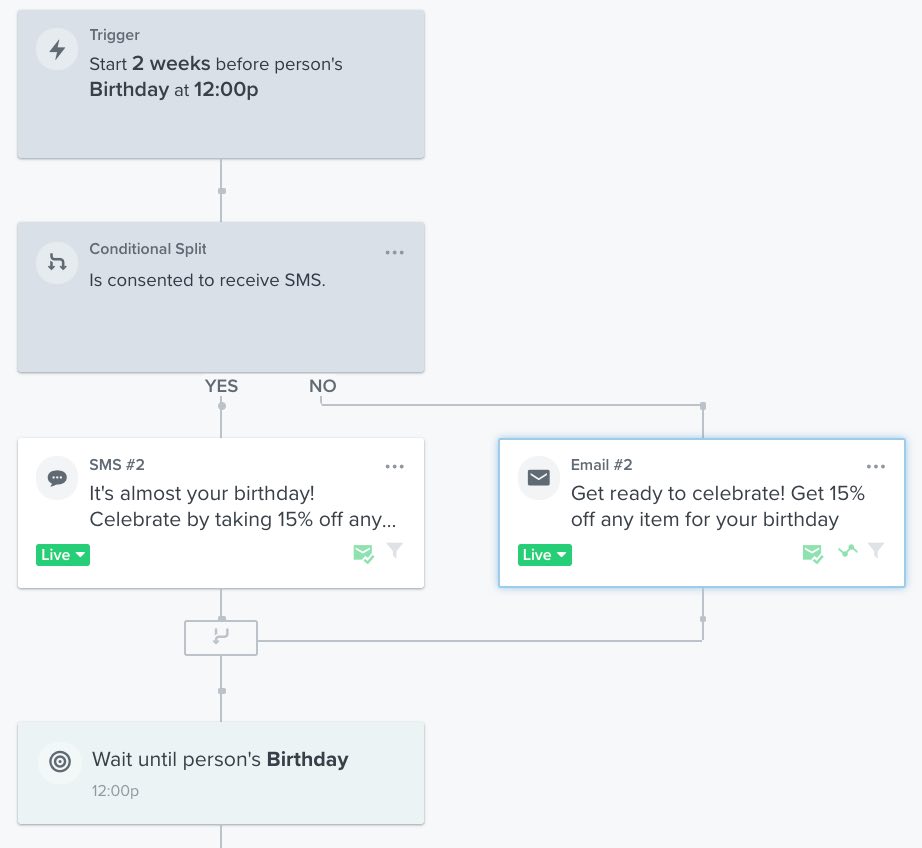The image size is (922, 848).
Task: Click the filter funnel on Email #2
Action: pos(876,551)
